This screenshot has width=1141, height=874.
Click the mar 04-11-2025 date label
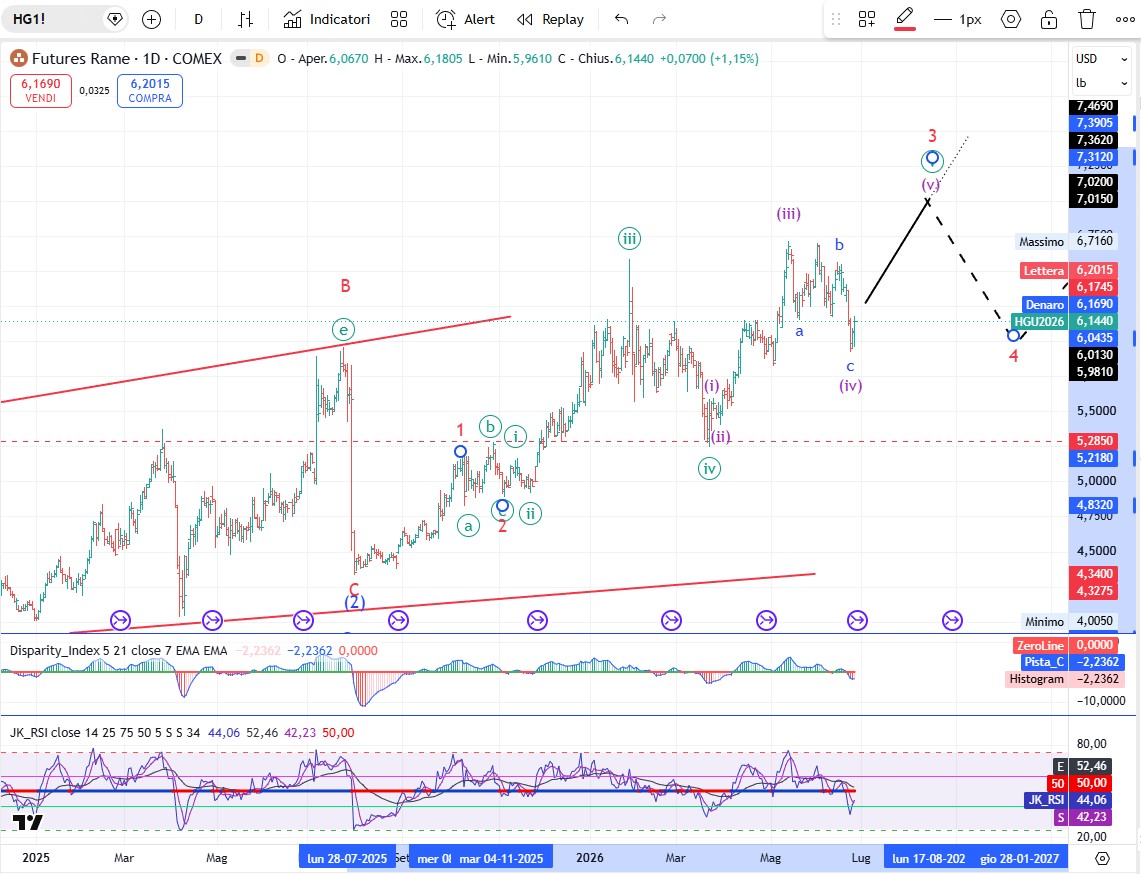click(501, 859)
